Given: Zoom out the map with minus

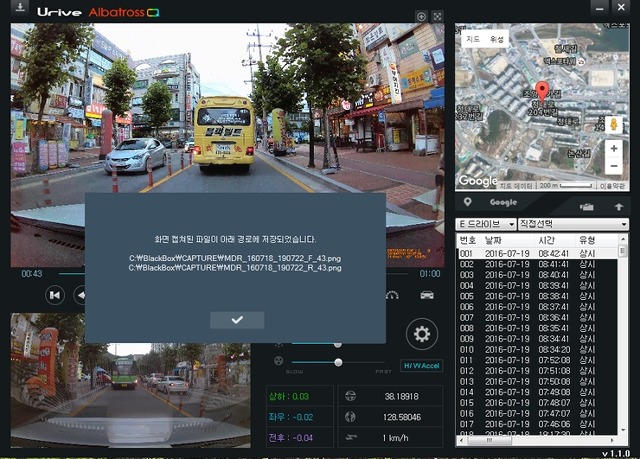Looking at the screenshot, I should (x=613, y=166).
